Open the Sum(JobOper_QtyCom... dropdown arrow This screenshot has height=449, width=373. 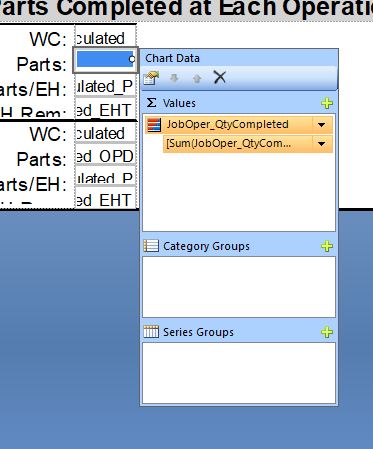click(322, 144)
